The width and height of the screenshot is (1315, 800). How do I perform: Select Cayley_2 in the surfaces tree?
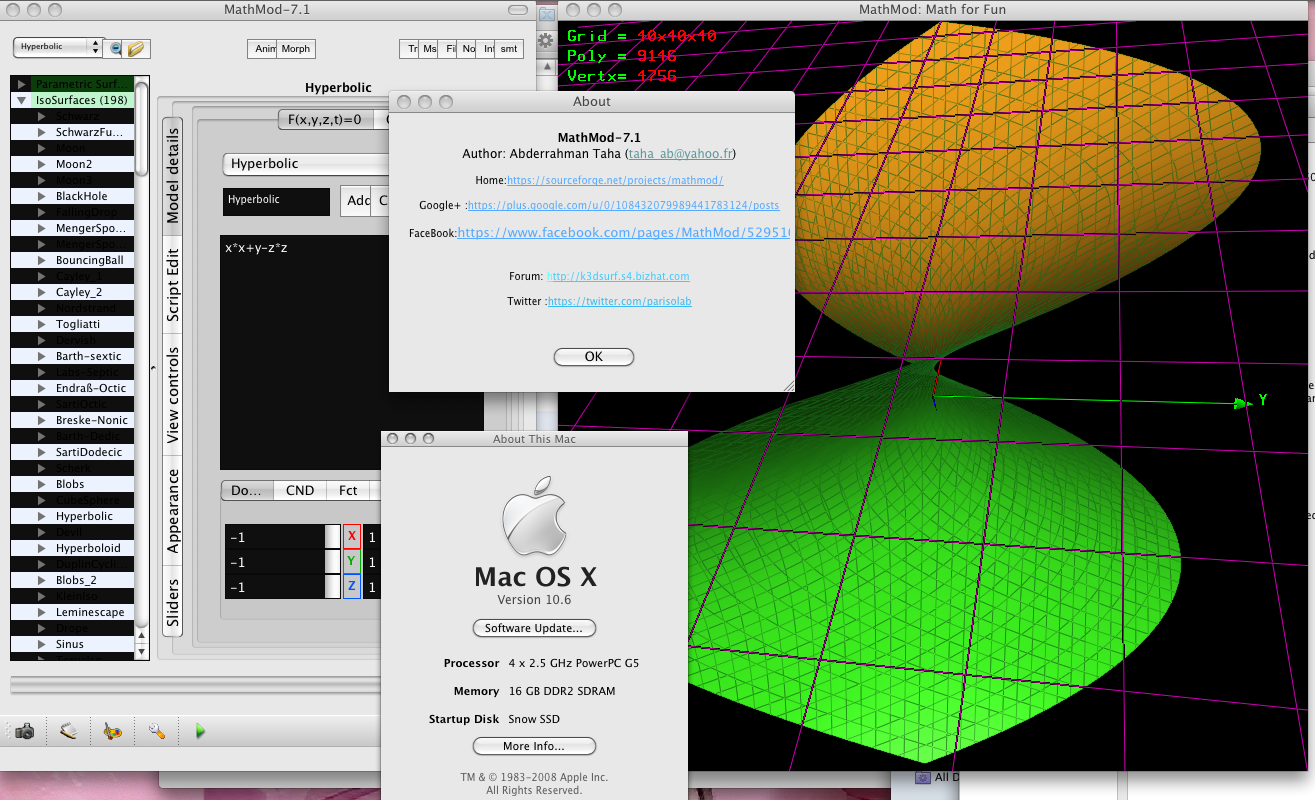pos(79,292)
